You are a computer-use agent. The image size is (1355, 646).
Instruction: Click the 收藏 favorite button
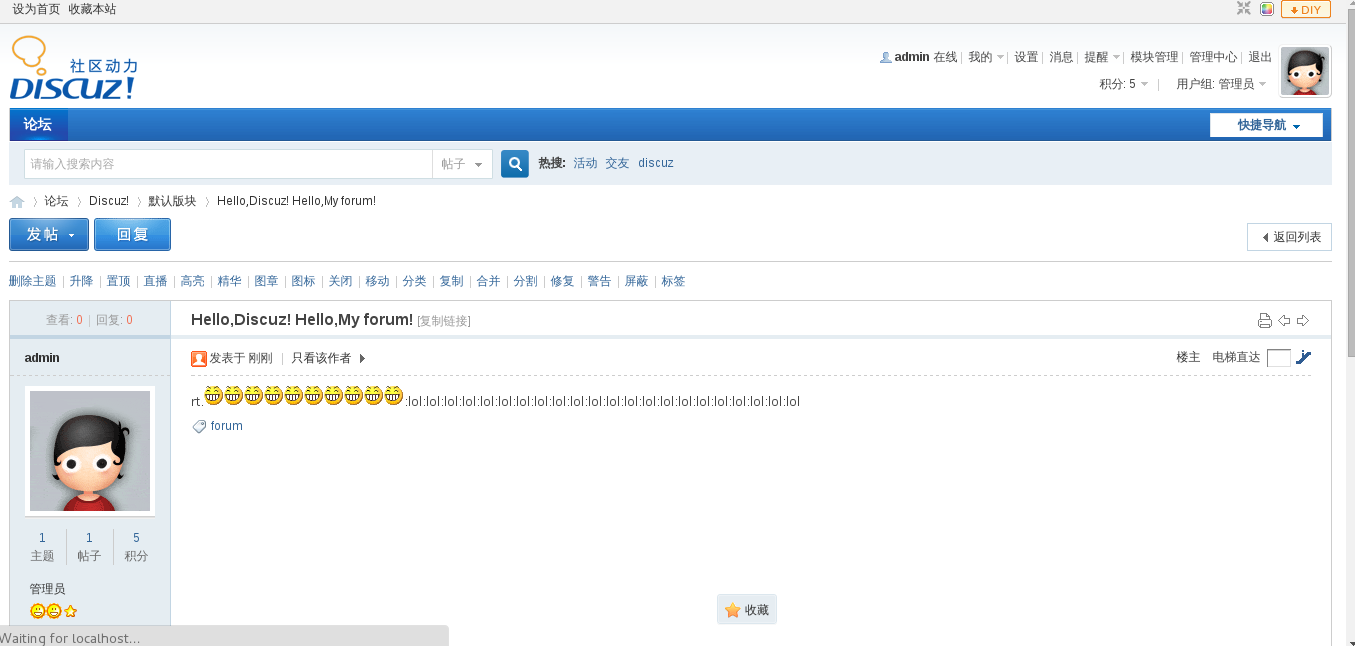747,610
